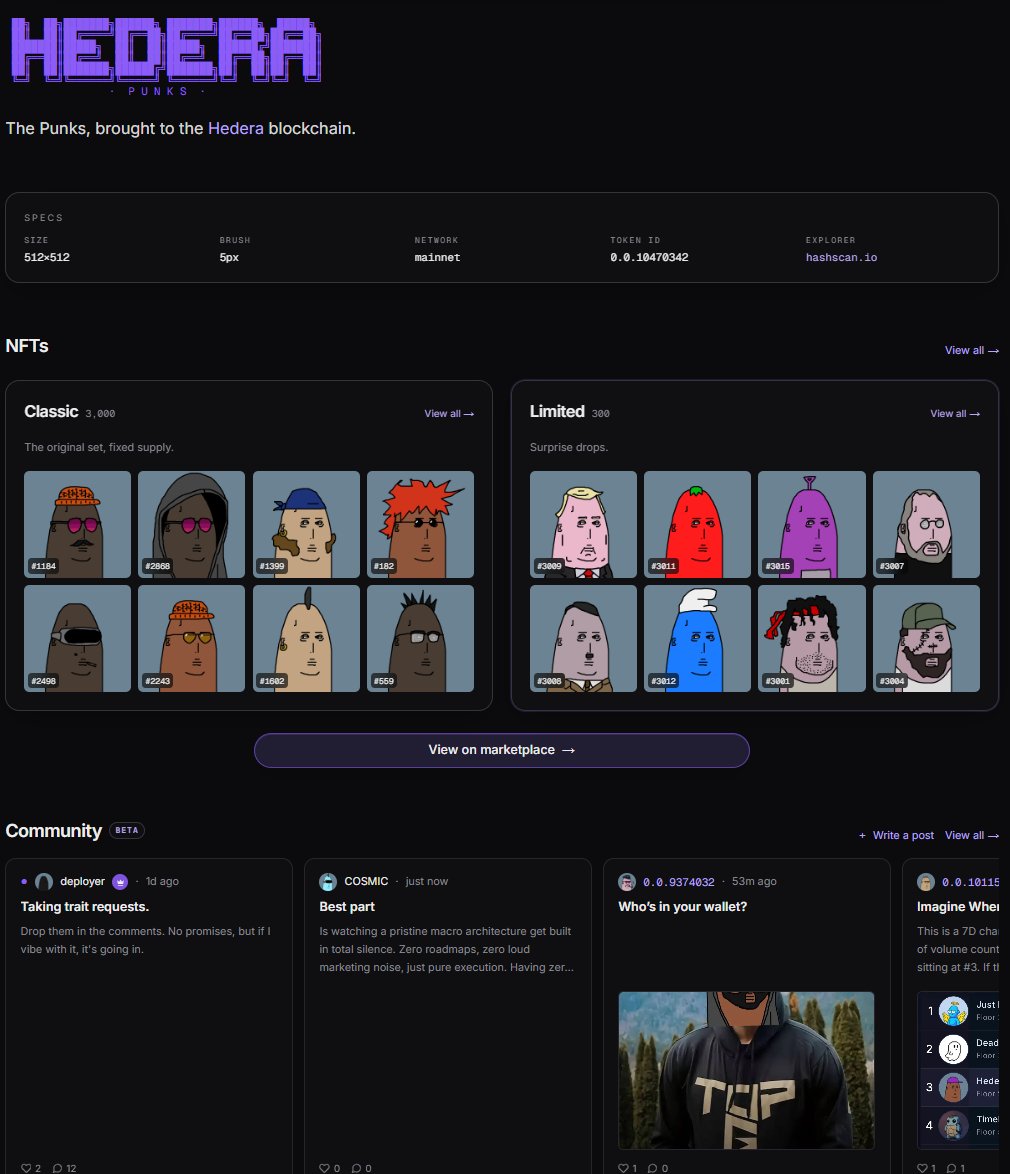The height and width of the screenshot is (1174, 1010).
Task: Open the hashscan.io explorer link
Action: point(841,258)
